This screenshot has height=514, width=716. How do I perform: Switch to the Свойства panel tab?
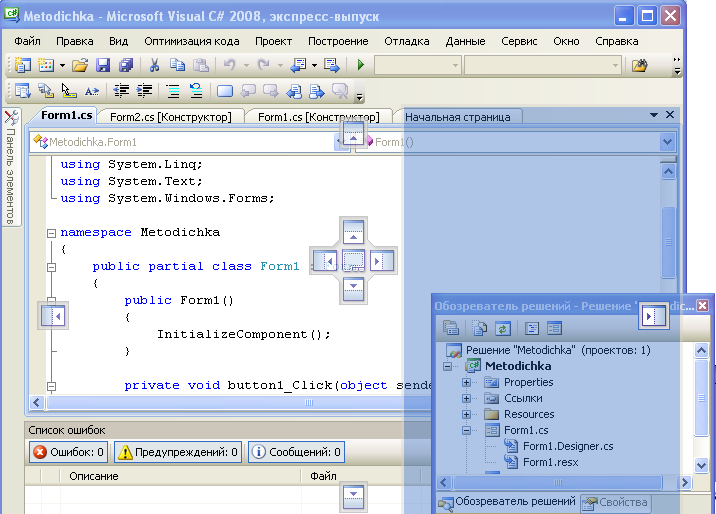point(616,503)
